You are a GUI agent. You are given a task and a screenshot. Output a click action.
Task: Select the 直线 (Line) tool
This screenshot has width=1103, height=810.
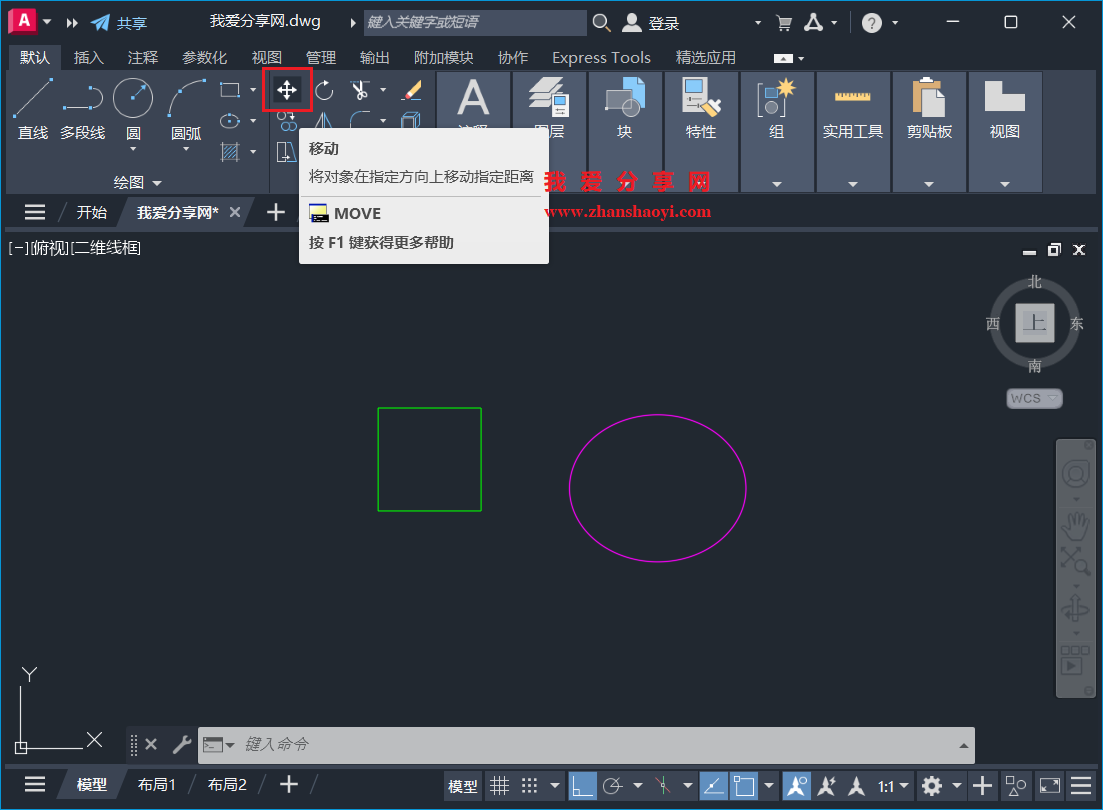pos(32,108)
